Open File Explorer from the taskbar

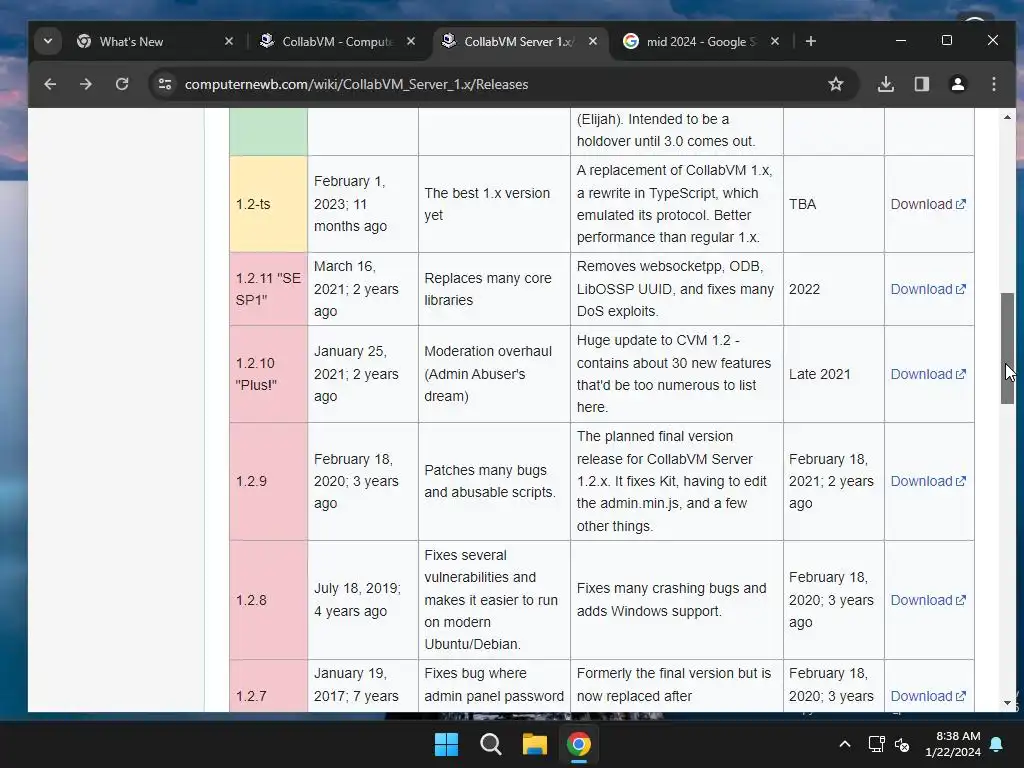click(534, 744)
